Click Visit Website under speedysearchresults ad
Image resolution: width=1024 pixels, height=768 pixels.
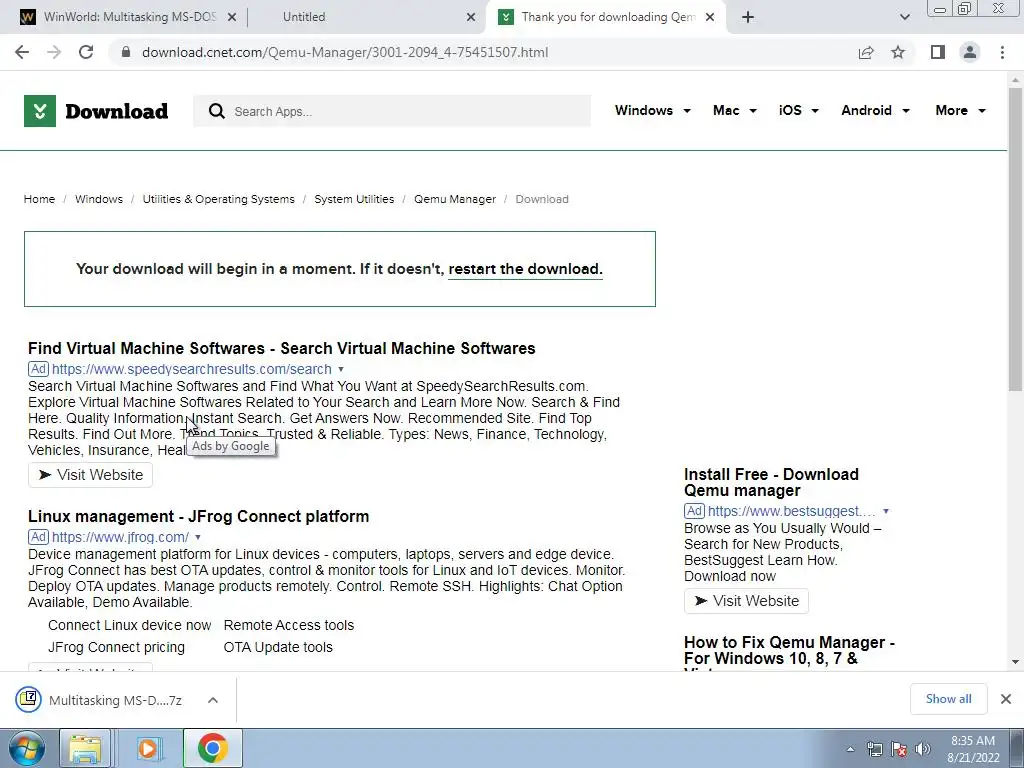coord(90,475)
